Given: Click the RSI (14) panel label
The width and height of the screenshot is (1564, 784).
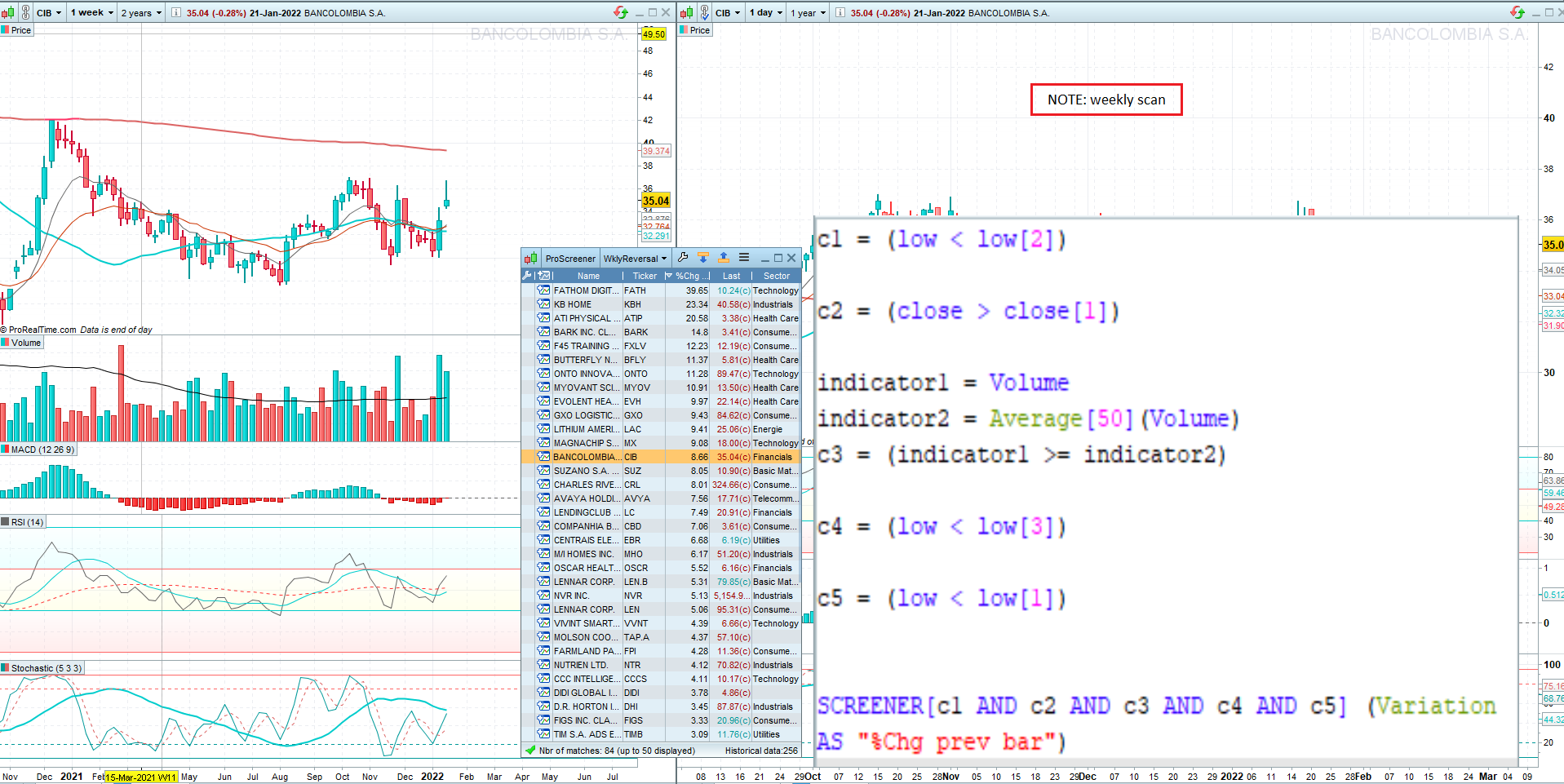Looking at the screenshot, I should (x=23, y=522).
